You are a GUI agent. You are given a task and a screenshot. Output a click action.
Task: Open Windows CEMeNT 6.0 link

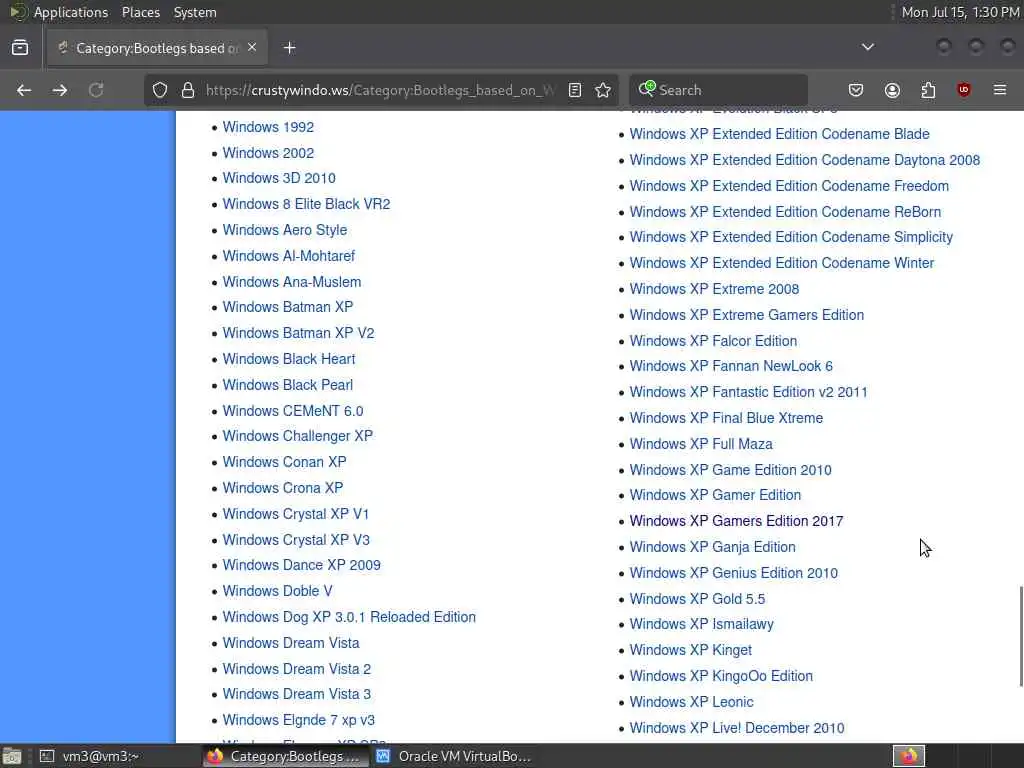coord(293,411)
